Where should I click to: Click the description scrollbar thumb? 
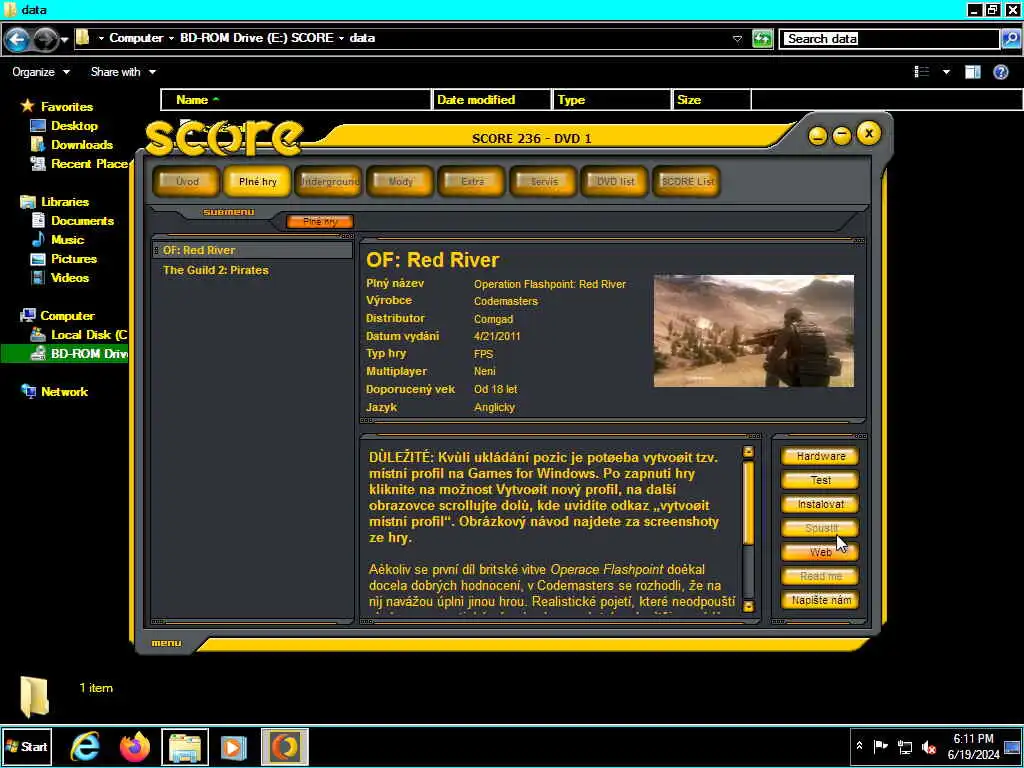pyautogui.click(x=748, y=502)
